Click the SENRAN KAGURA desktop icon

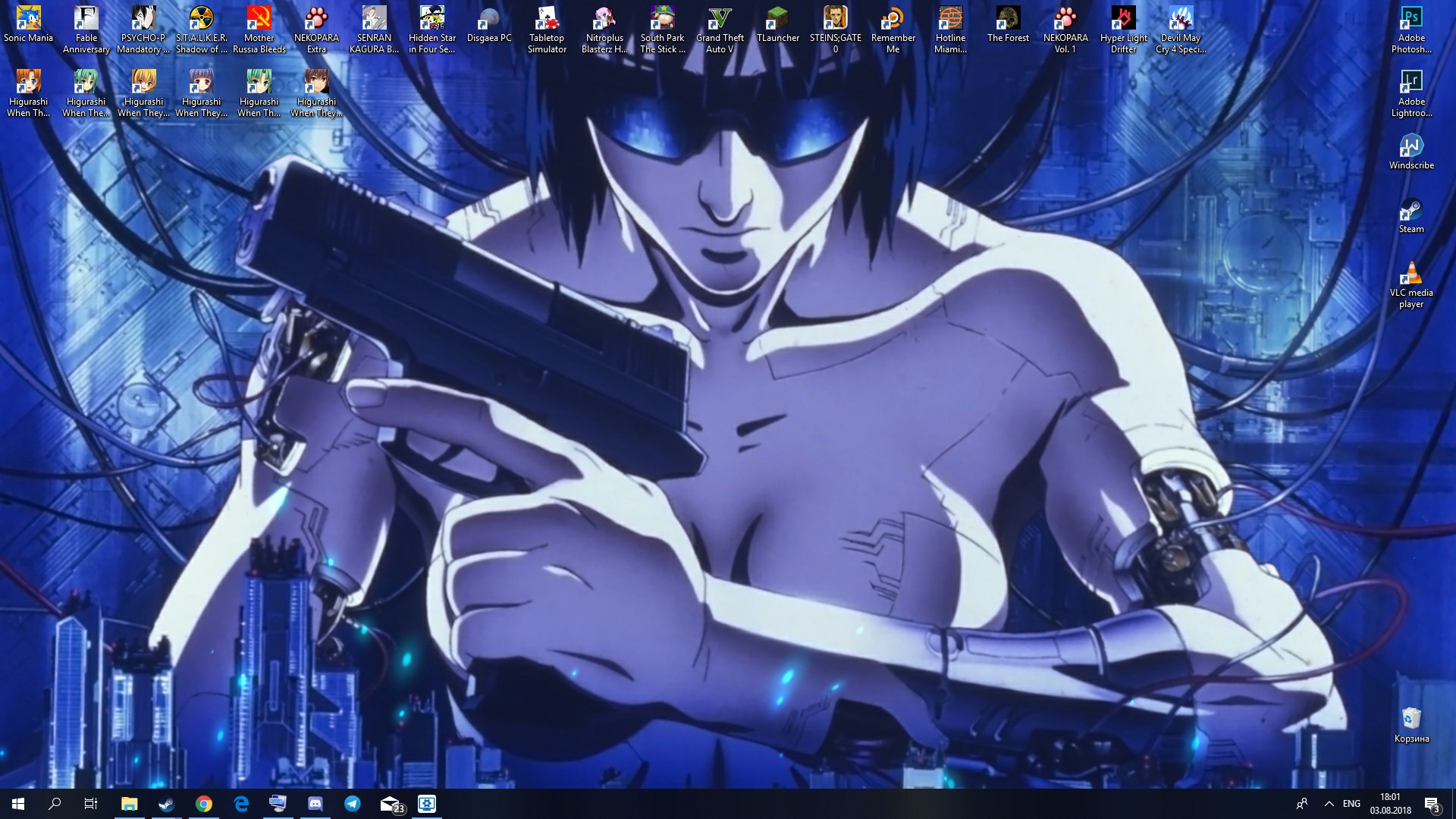374,30
